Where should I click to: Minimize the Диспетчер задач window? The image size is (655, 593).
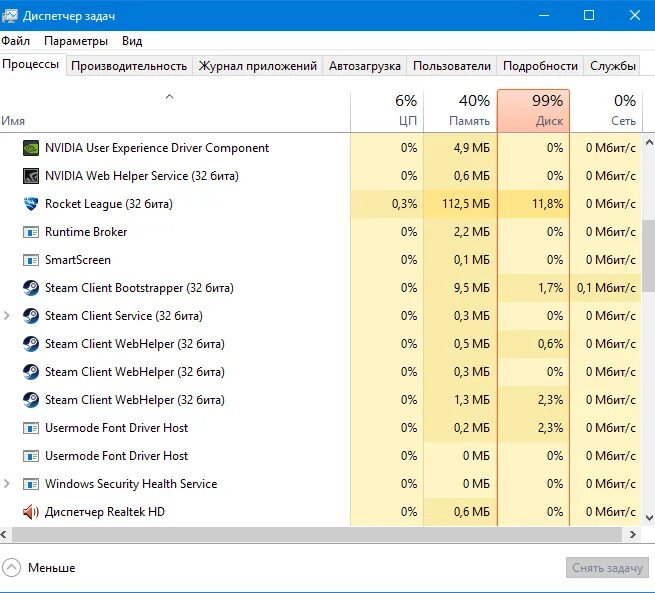(544, 15)
